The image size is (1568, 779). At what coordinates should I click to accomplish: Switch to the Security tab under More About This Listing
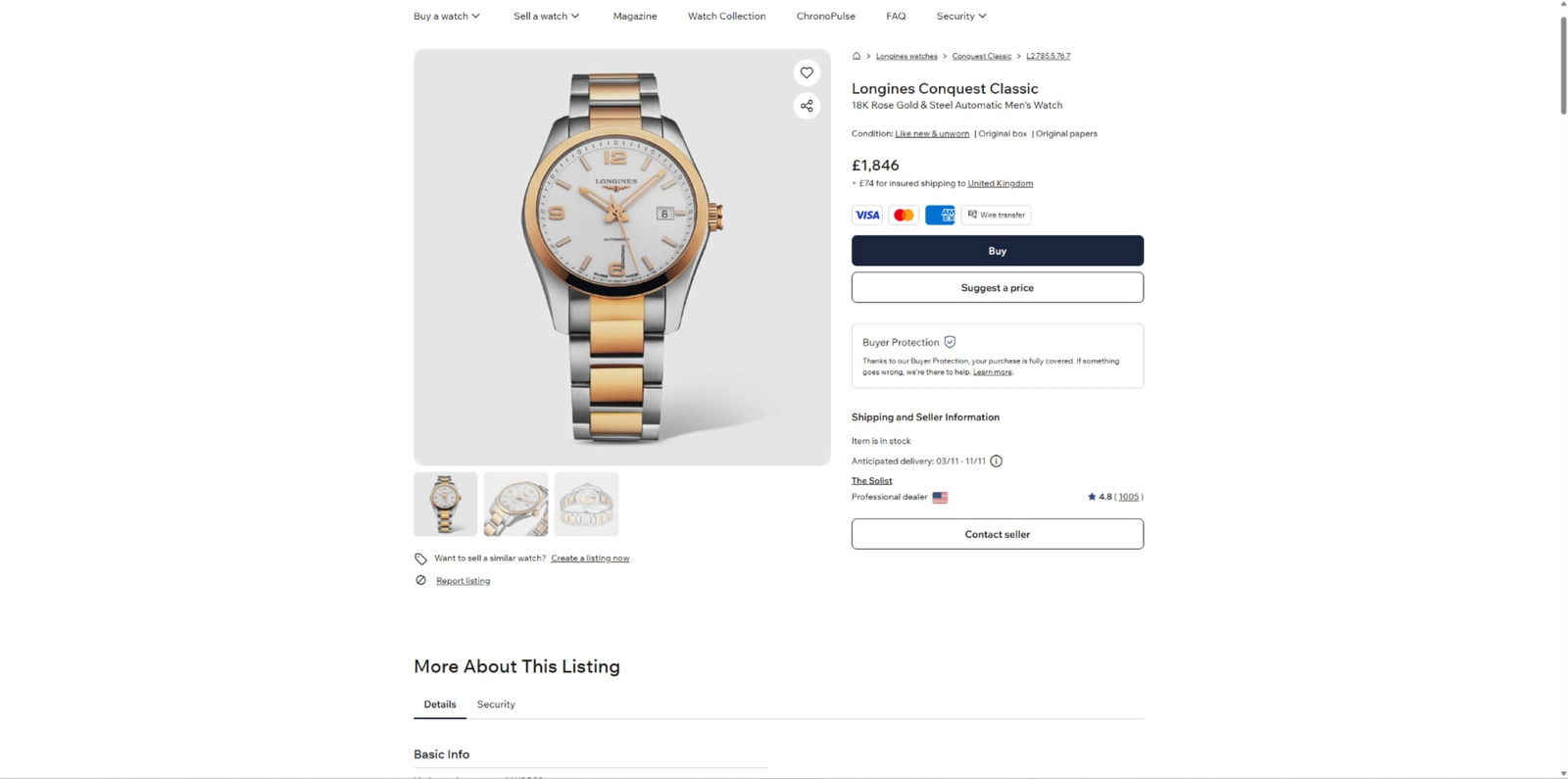pyautogui.click(x=495, y=704)
